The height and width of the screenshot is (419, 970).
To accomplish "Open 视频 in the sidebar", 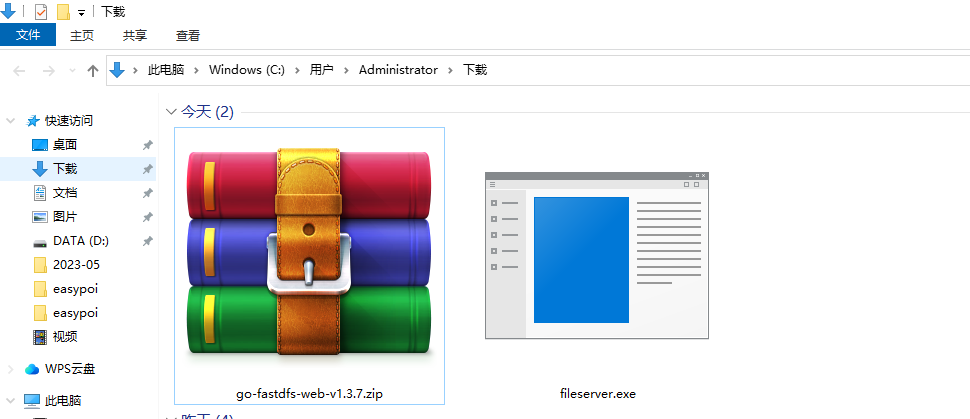I will (65, 337).
